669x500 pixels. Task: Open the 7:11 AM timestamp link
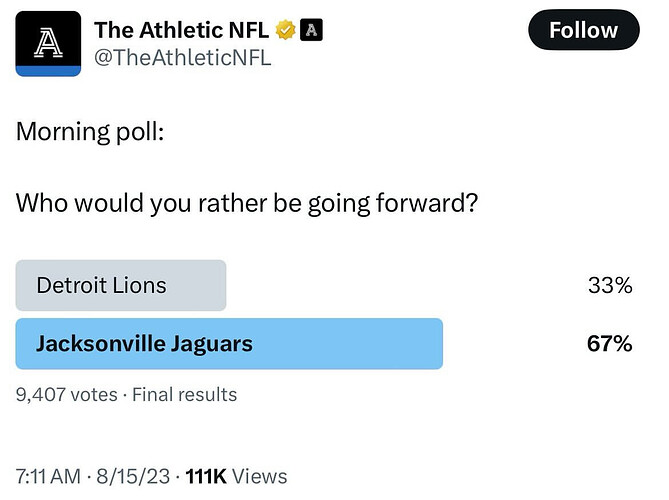[48, 476]
